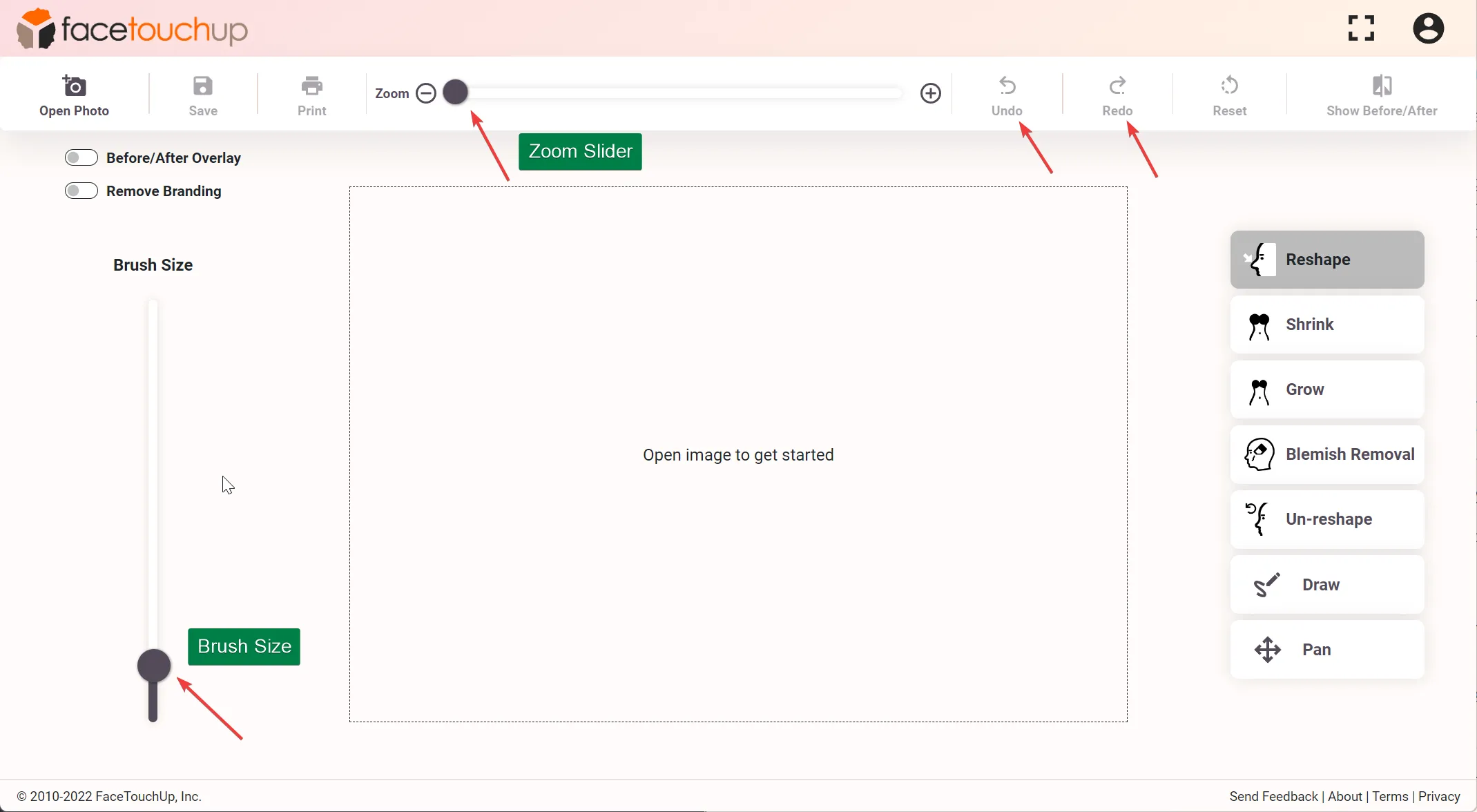Print the current edited photo
This screenshot has height=812, width=1477.
(311, 95)
